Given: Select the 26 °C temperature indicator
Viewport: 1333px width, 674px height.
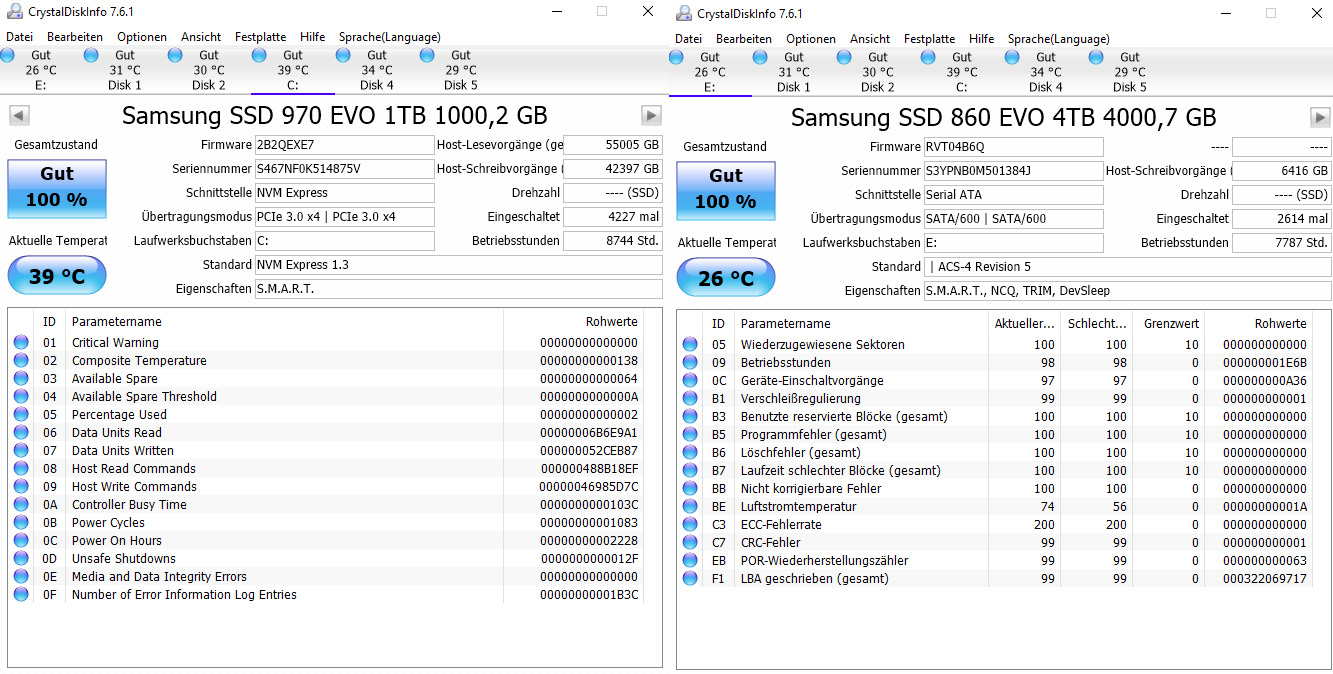Looking at the screenshot, I should 725,277.
